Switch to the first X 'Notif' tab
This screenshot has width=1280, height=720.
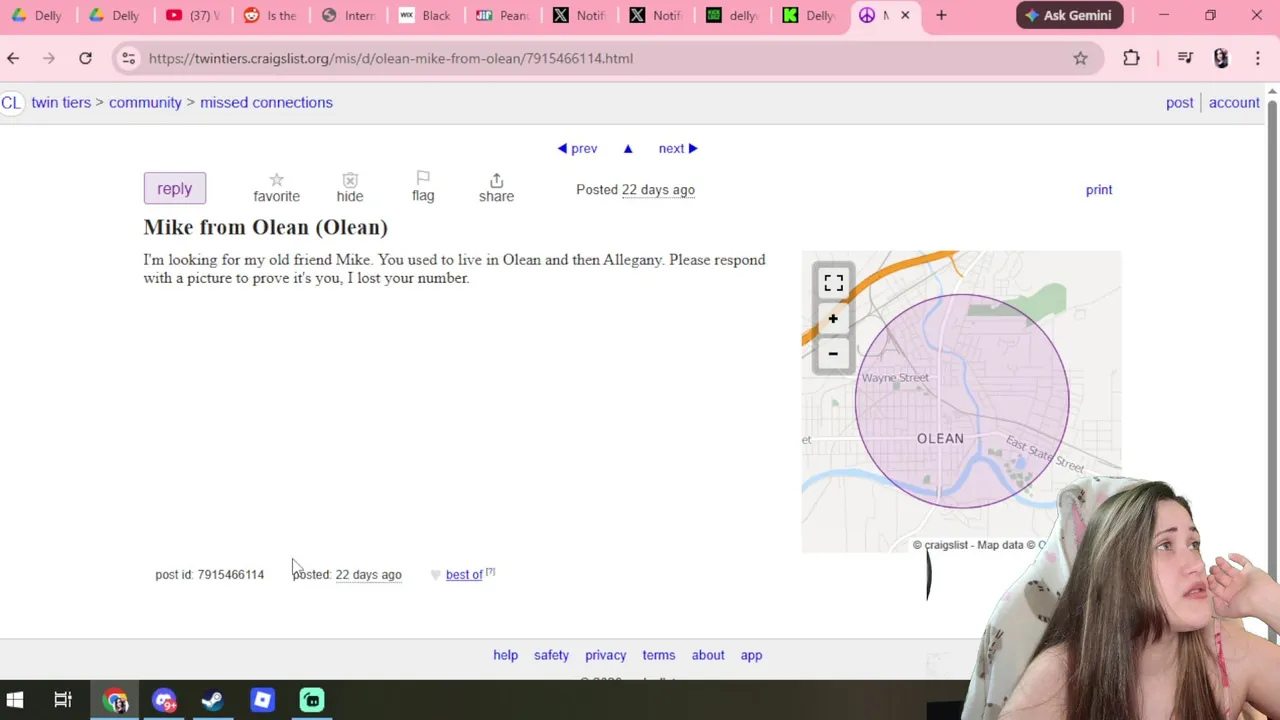[x=578, y=15]
